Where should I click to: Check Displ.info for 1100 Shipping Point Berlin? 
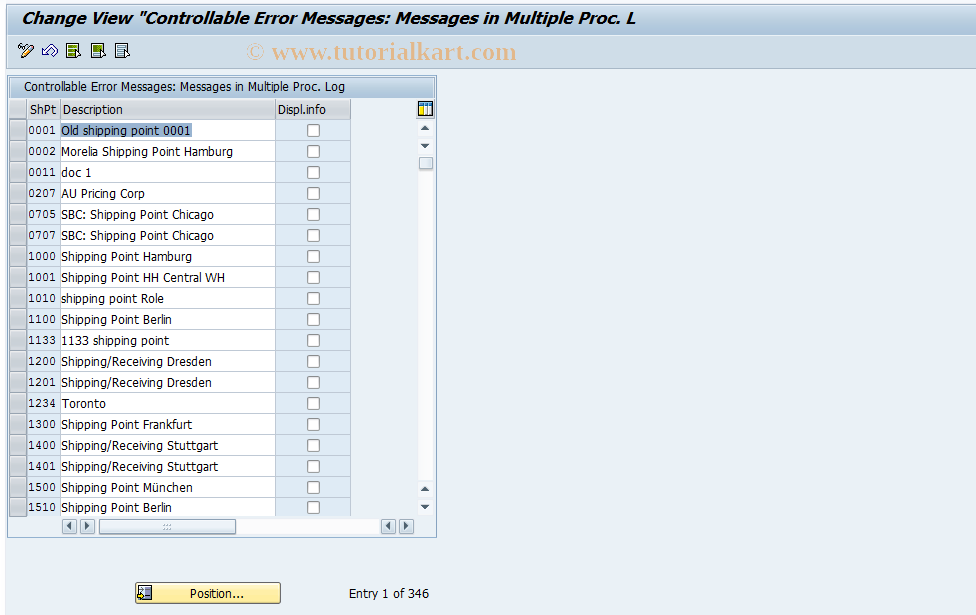314,319
